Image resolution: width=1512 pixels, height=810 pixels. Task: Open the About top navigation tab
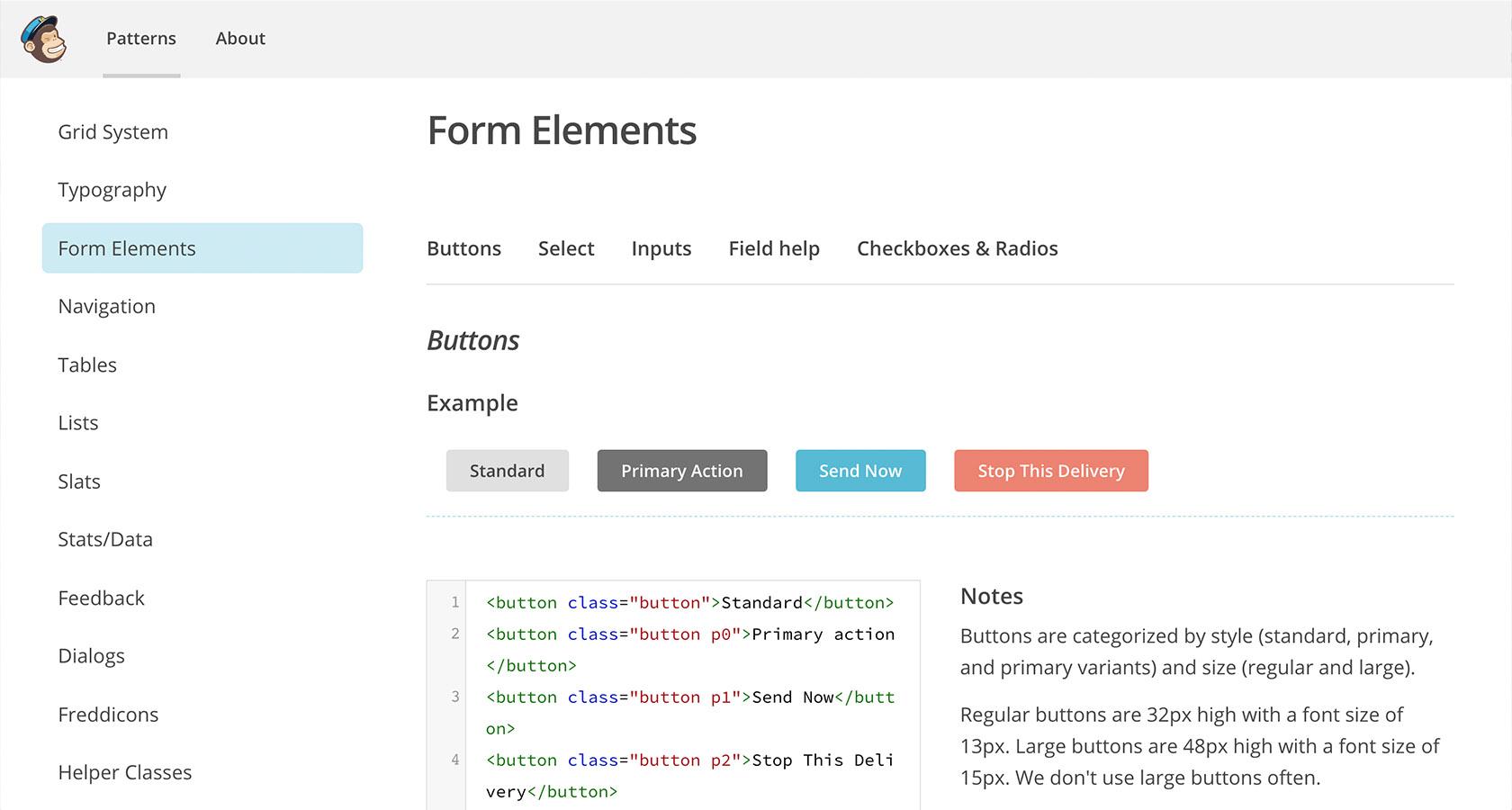click(240, 39)
